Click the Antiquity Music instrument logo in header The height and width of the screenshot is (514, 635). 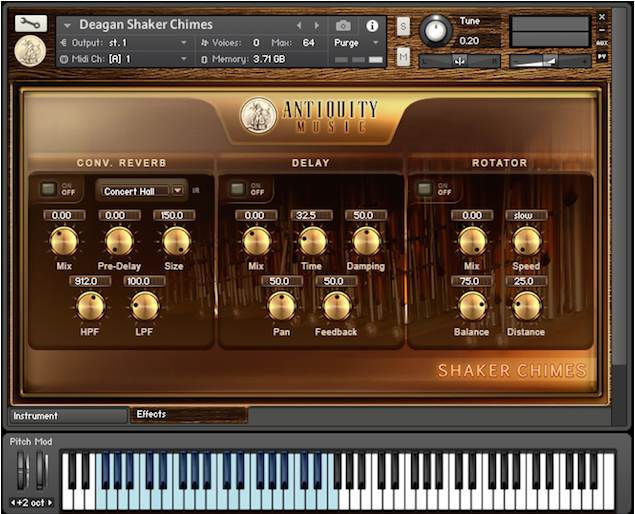point(30,51)
